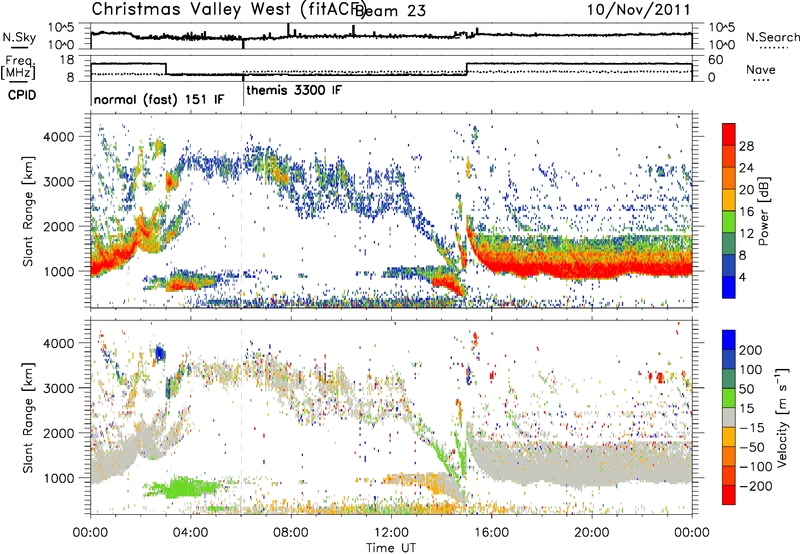This screenshot has width=800, height=554.
Task: Click the 'N.Sky' legend label
Action: (19, 37)
